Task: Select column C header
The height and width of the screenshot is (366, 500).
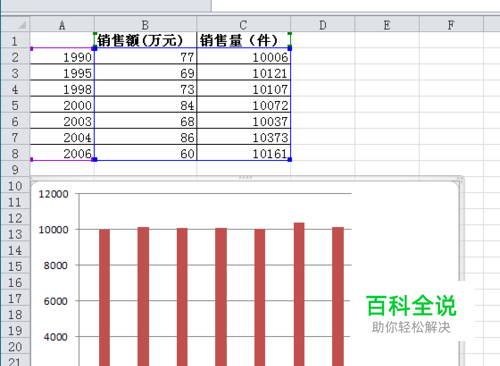Action: [x=243, y=25]
